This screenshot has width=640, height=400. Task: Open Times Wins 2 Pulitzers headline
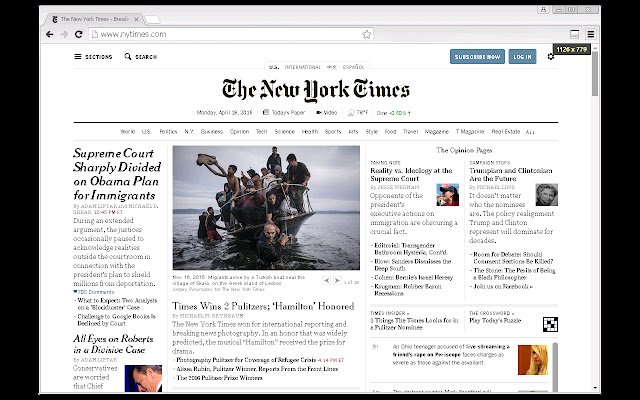point(263,306)
